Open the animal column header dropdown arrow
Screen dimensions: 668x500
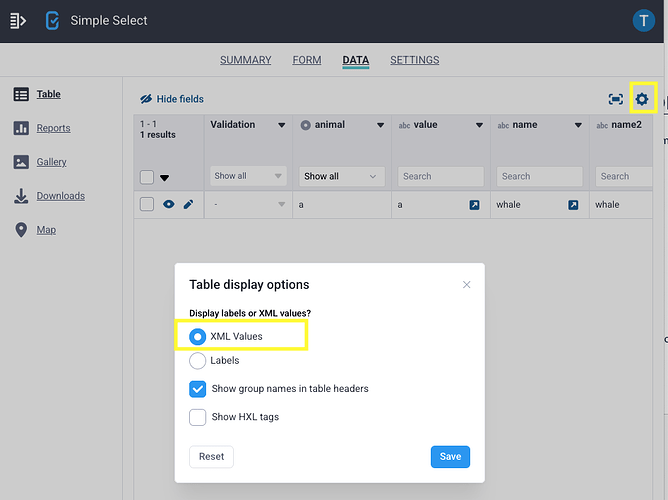tap(380, 125)
